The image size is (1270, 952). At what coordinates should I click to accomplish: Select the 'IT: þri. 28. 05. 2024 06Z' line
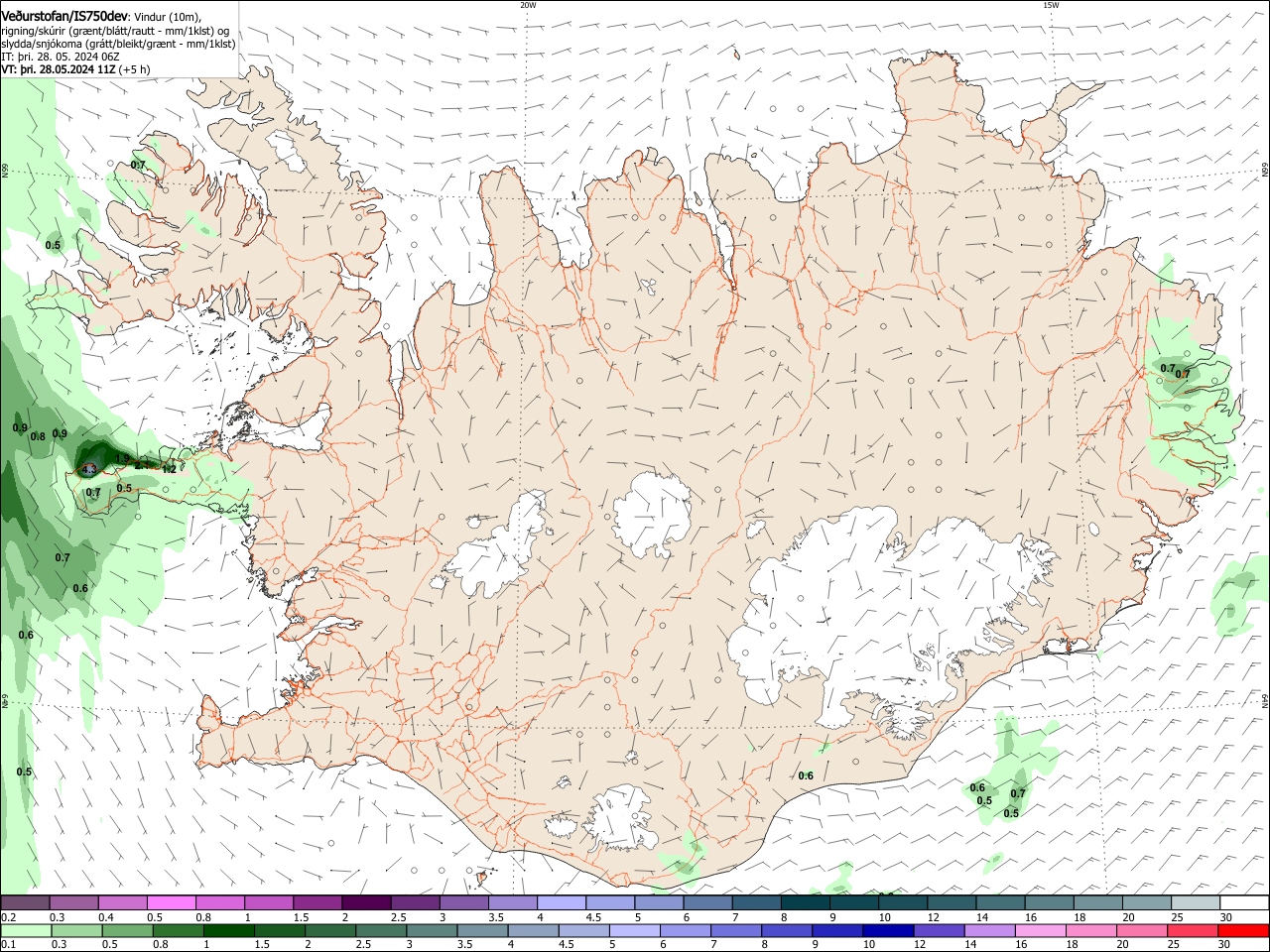tap(61, 57)
